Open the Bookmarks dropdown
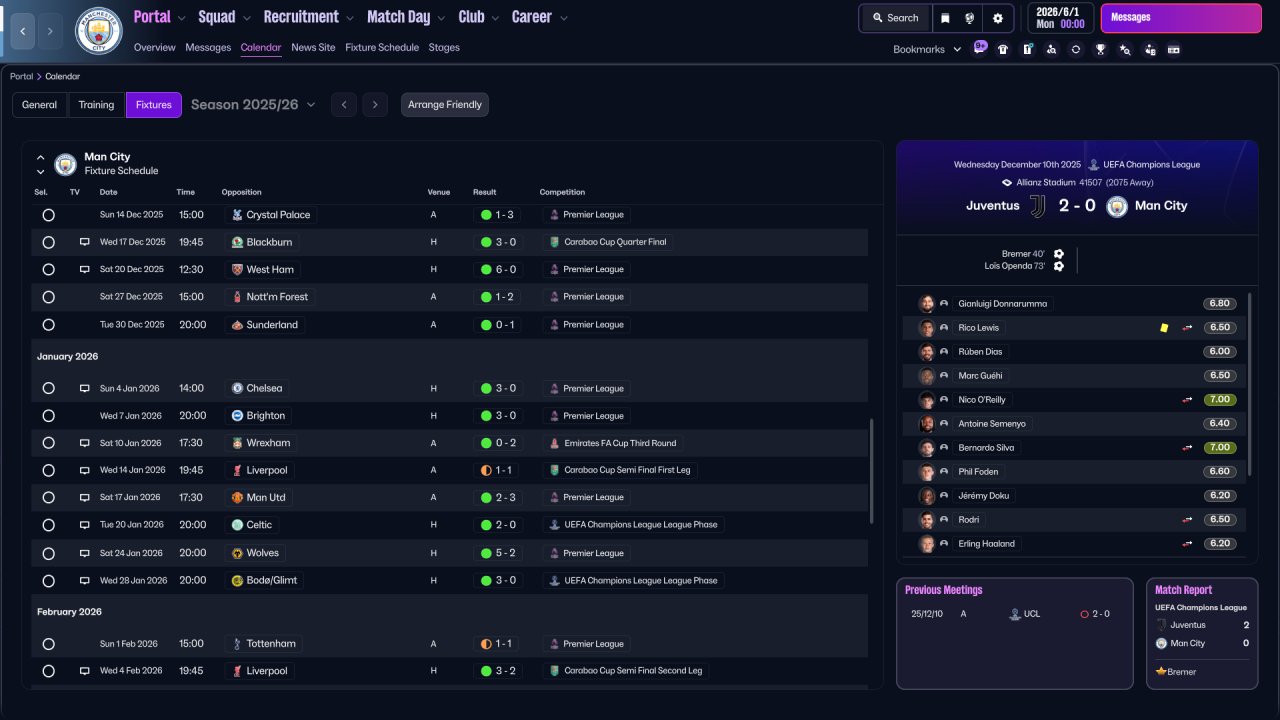 pos(927,49)
